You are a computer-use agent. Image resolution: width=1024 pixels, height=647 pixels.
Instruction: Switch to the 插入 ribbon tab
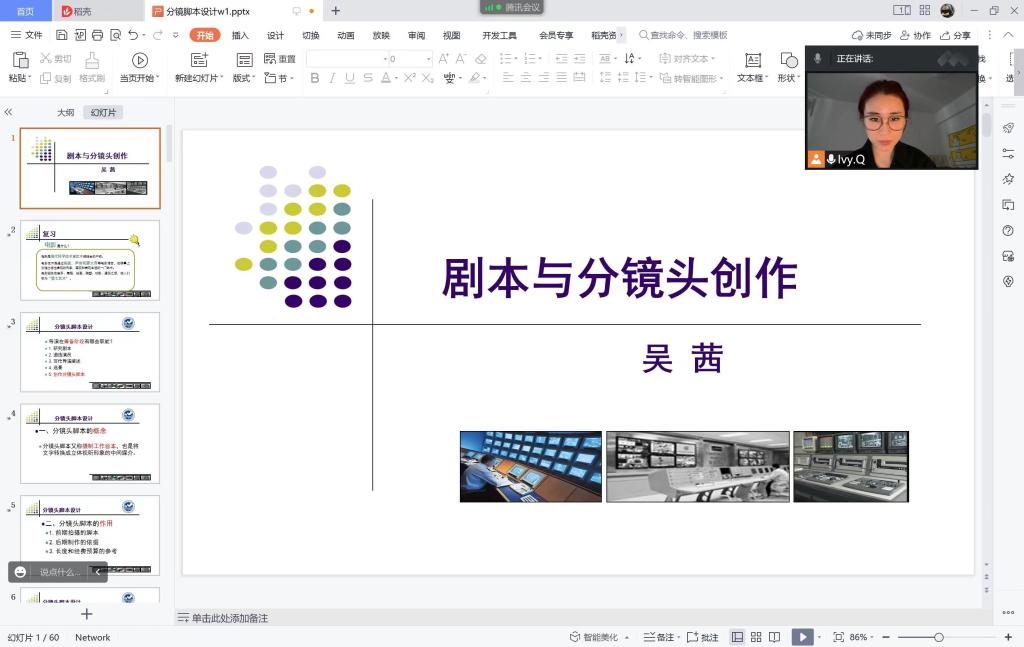point(240,35)
